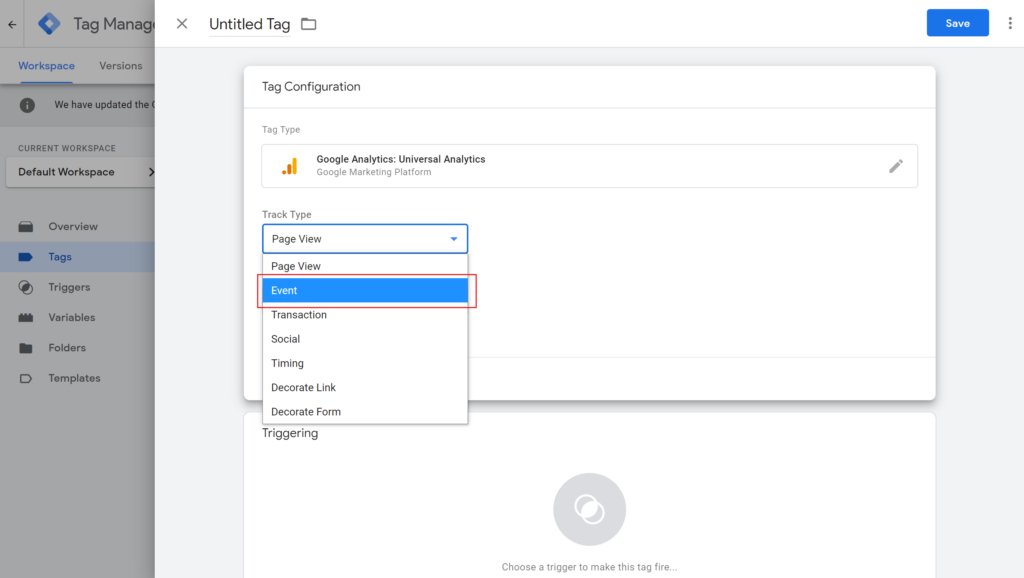
Task: Edit tag type with the pencil icon
Action: click(896, 166)
